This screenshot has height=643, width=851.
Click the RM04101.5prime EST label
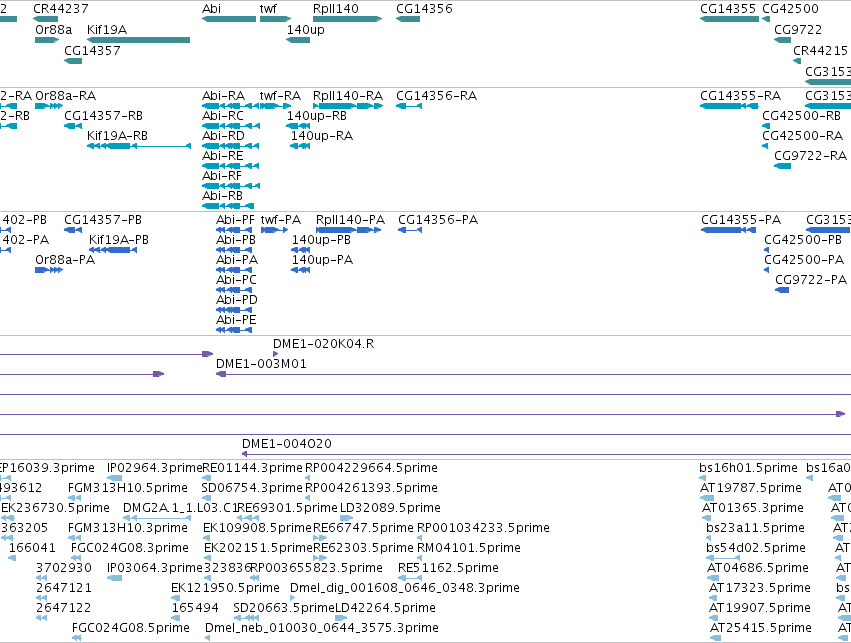click(469, 548)
